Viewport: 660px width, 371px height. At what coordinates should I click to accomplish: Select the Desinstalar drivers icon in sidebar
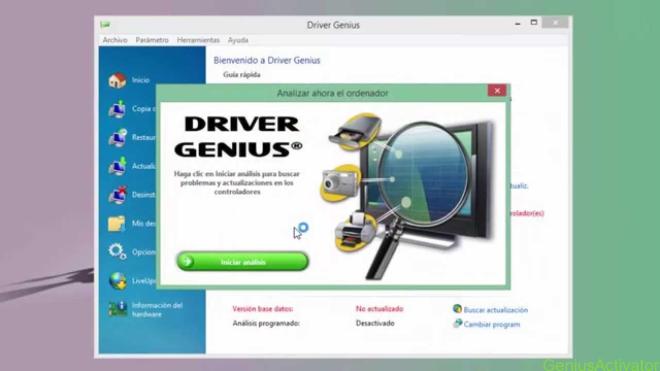tap(117, 195)
